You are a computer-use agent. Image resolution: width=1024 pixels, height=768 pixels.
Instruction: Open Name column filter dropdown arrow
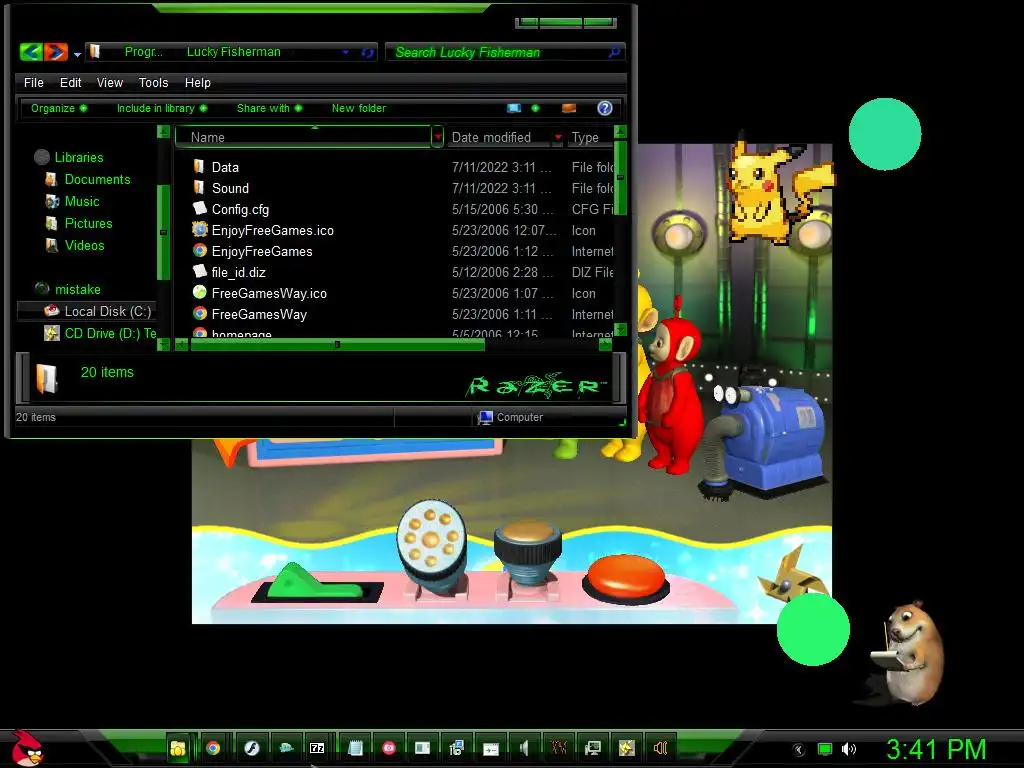[x=438, y=137]
